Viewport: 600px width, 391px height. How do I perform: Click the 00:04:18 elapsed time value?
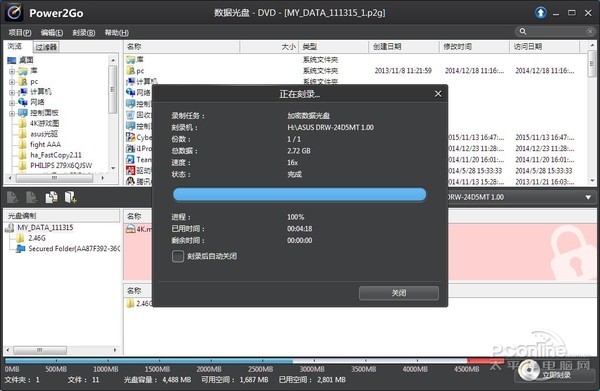tap(300, 229)
